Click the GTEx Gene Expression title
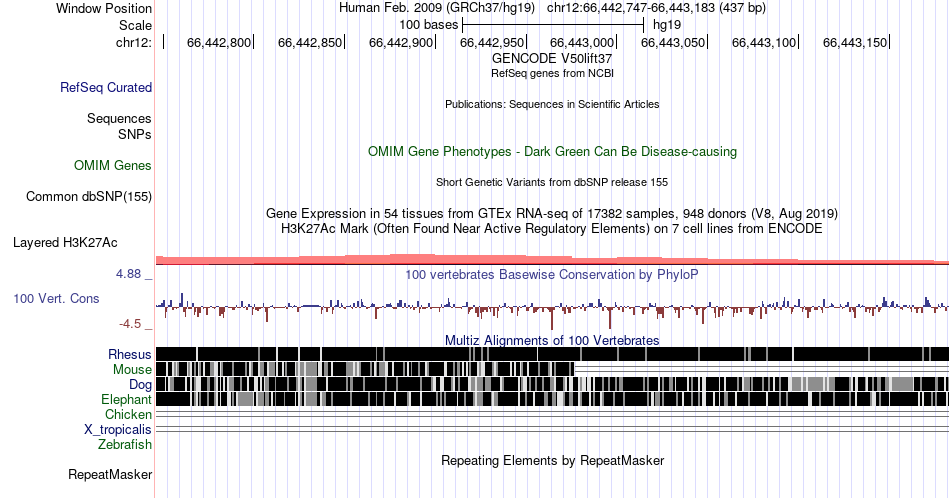Viewport: 950px width, 498px height. click(x=552, y=213)
